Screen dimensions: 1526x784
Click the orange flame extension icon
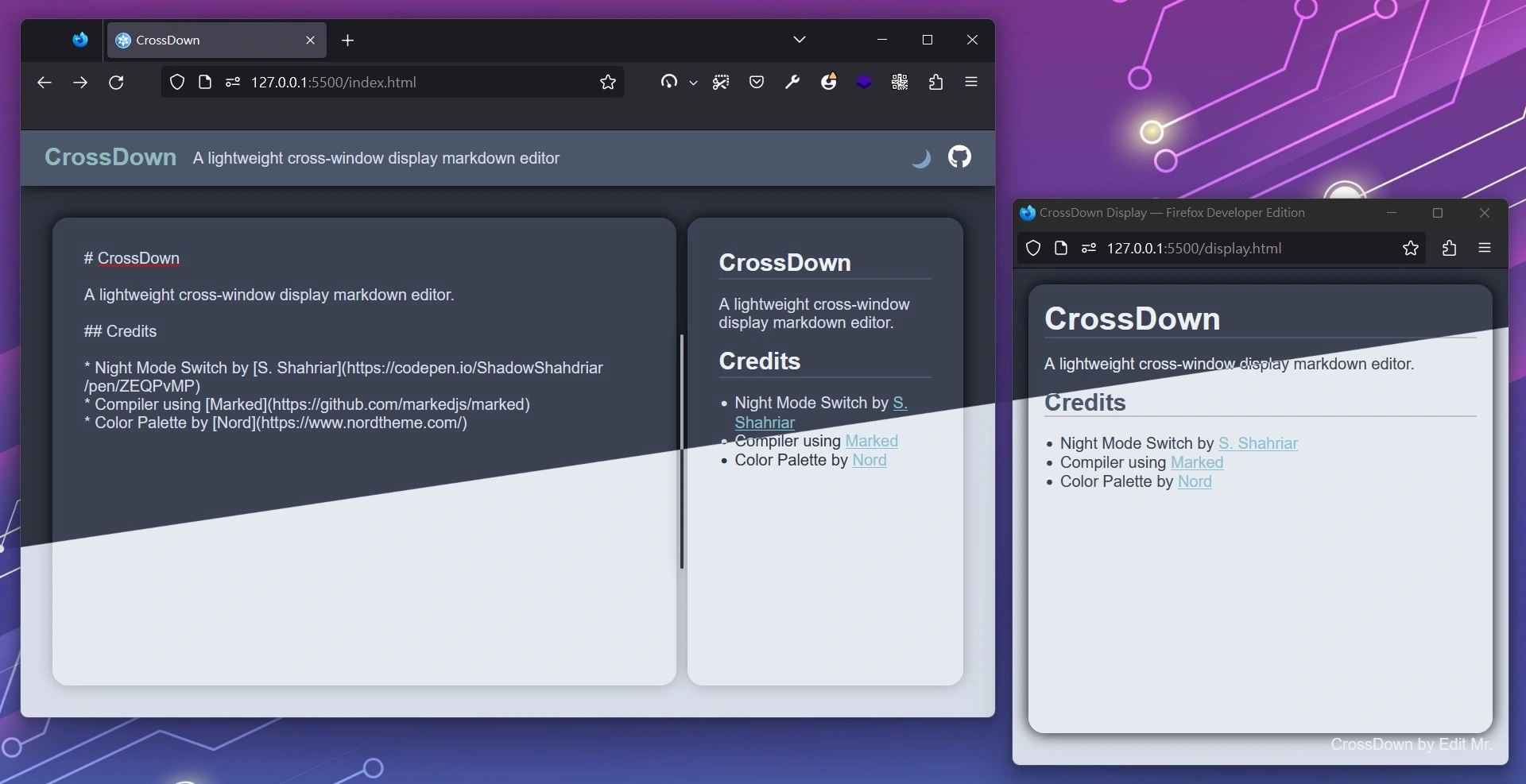[x=828, y=82]
